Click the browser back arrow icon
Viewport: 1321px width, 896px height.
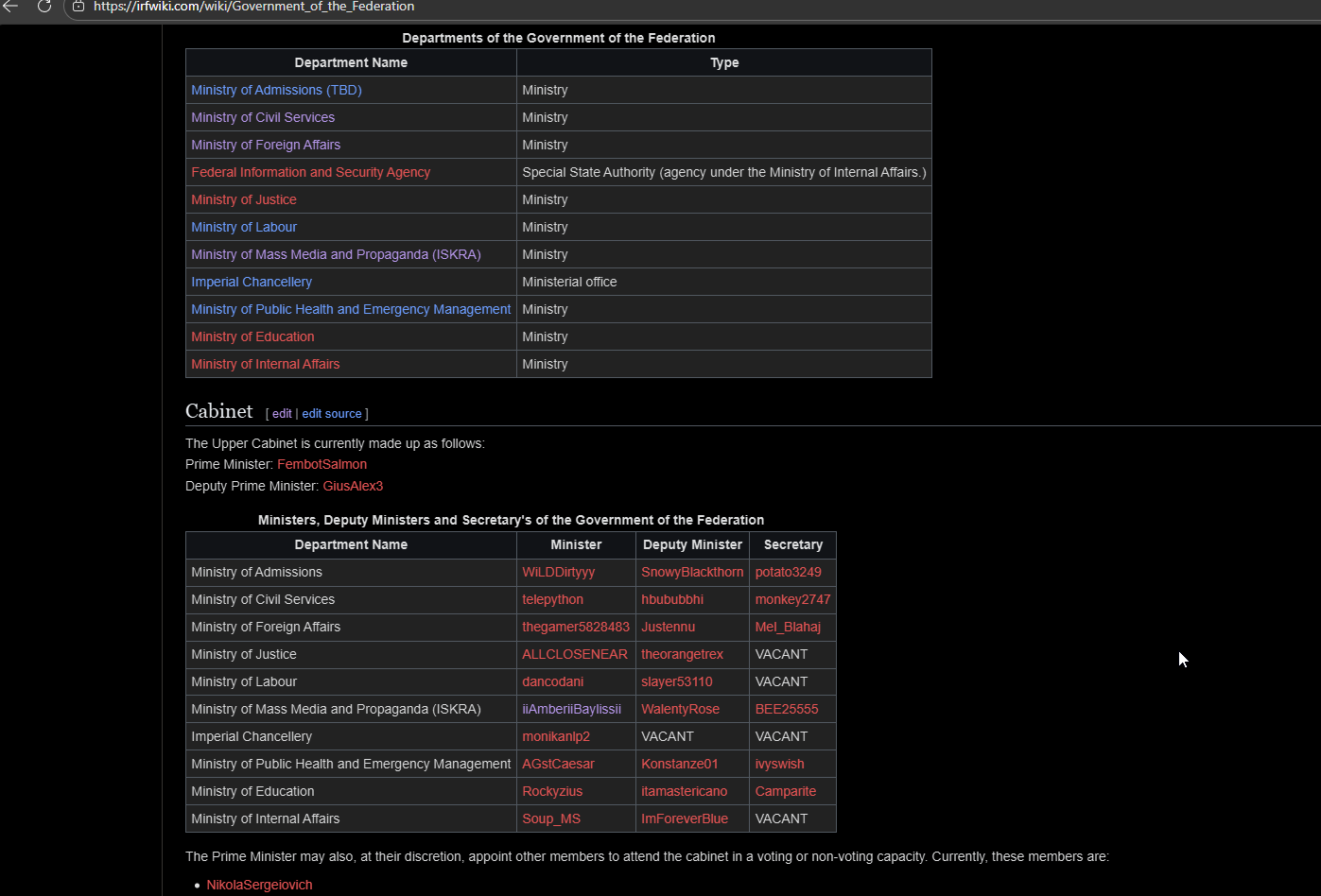click(x=11, y=7)
